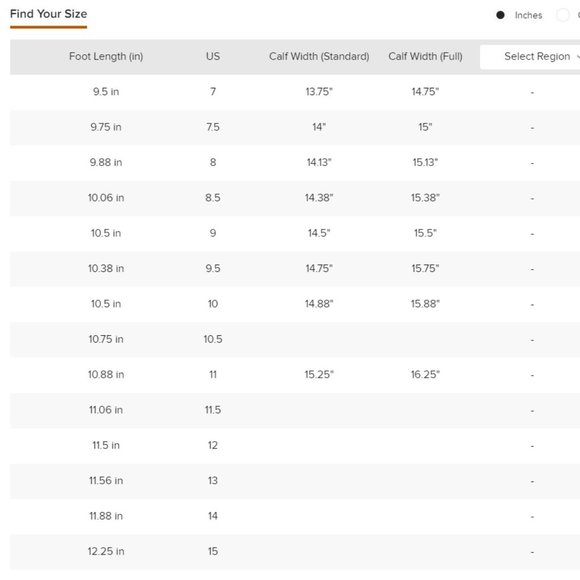Select the US size 13 cell
Screen dimensions: 580x580
tap(213, 480)
